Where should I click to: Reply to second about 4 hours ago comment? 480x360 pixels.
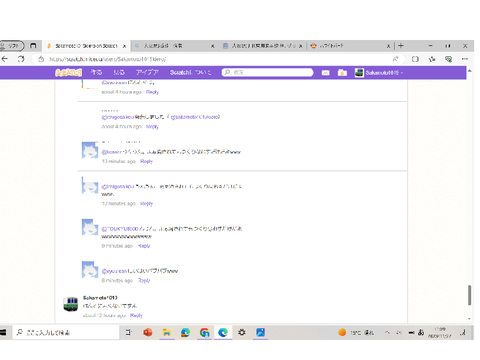tap(152, 127)
